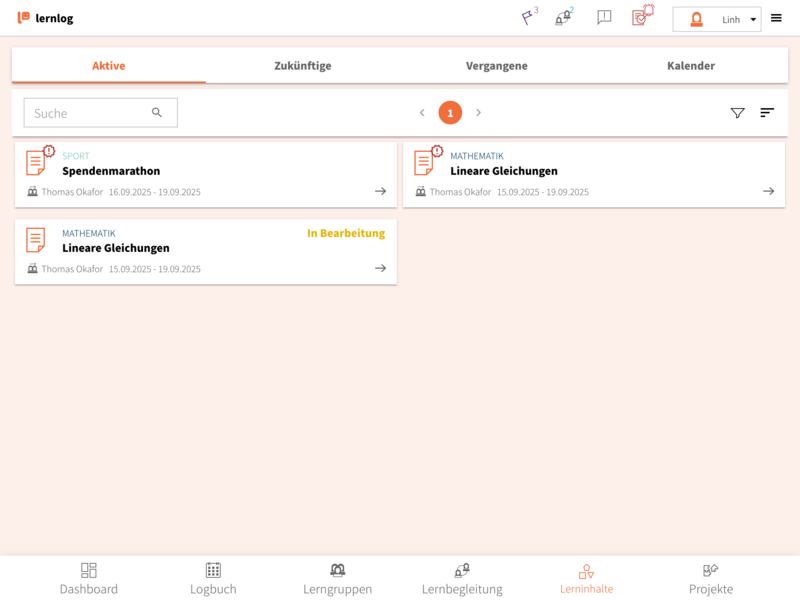Open the In Bearbeitung Lineare Gleichungen card

(205, 252)
